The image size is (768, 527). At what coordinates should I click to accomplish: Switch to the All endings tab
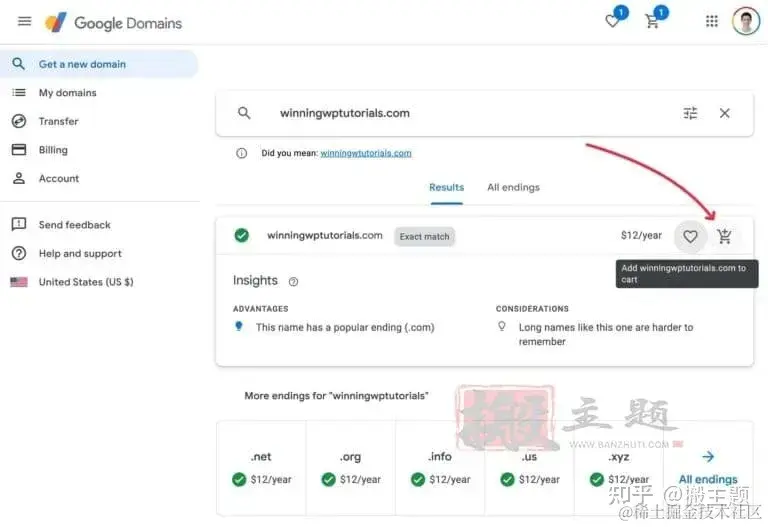(x=513, y=188)
